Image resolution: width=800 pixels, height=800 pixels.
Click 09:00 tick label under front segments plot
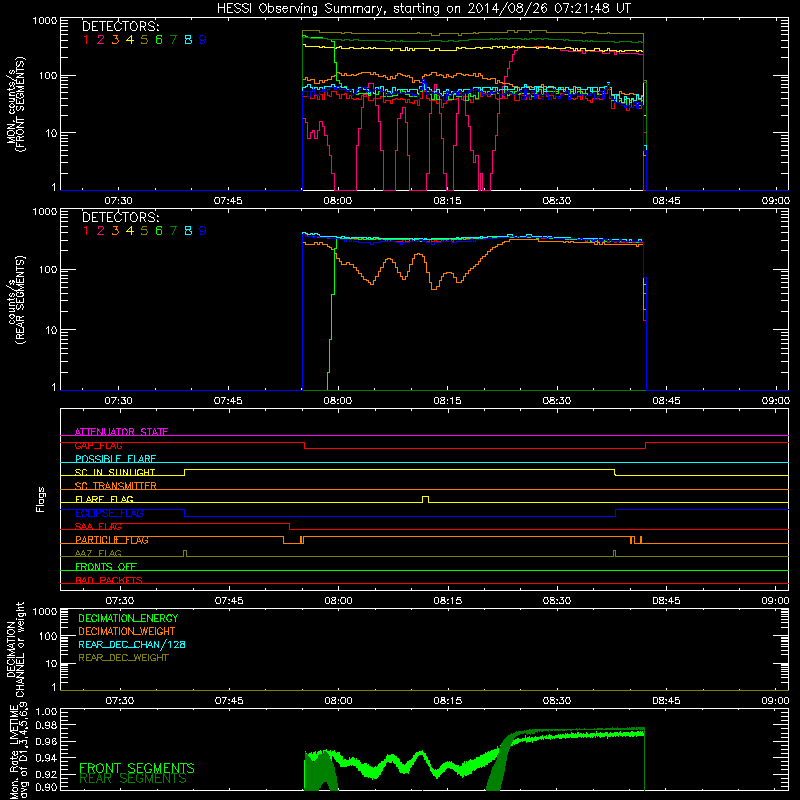pyautogui.click(x=776, y=201)
